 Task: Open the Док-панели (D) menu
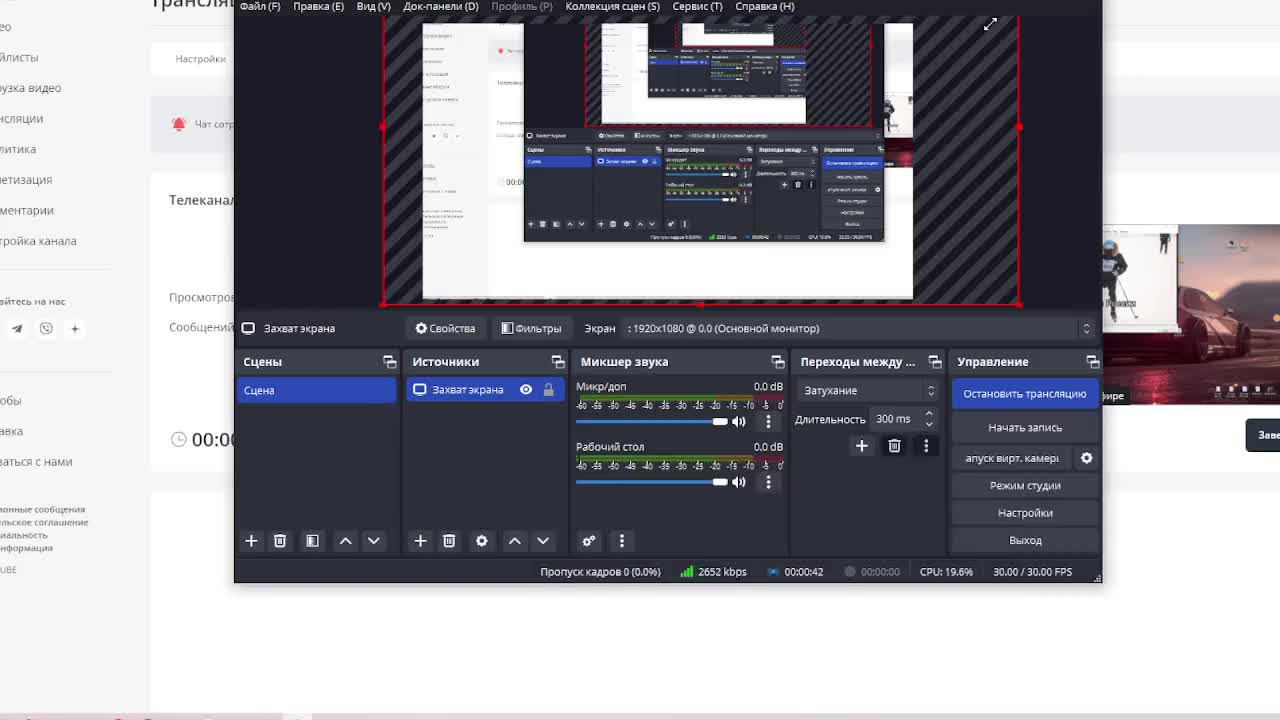pyautogui.click(x=441, y=6)
